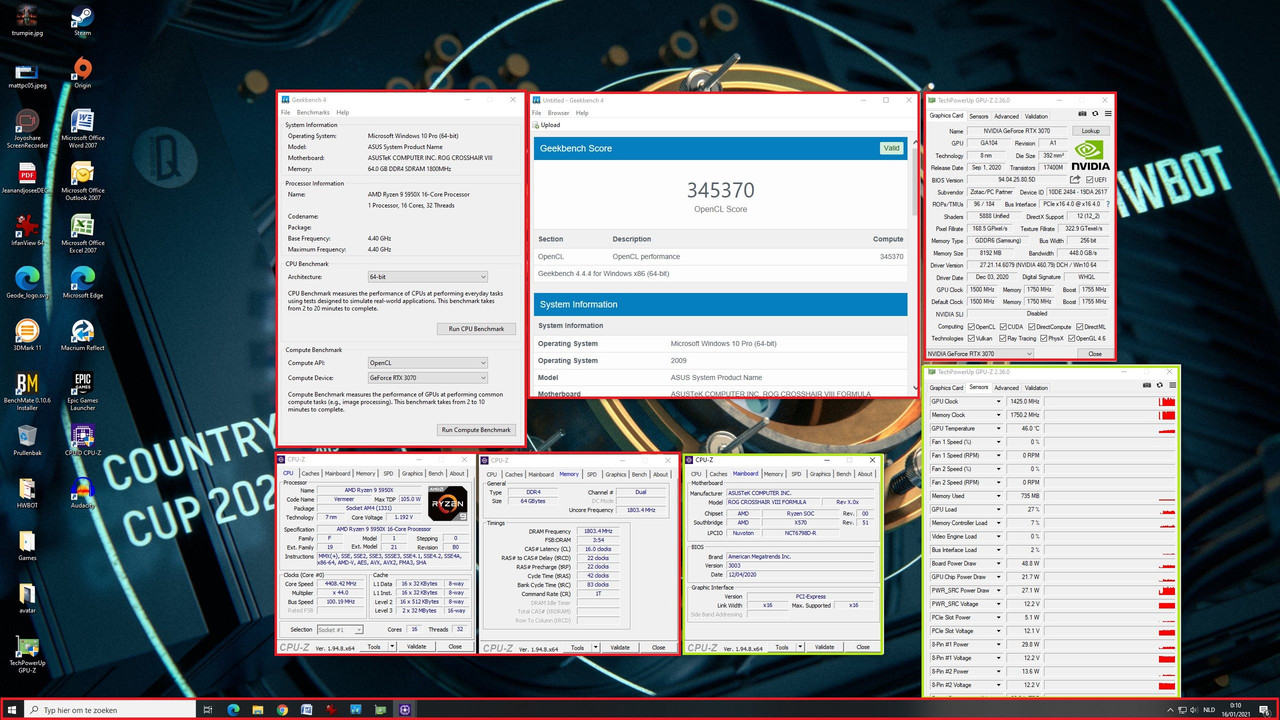The height and width of the screenshot is (720, 1280).
Task: Click the Windows Start button
Action: 12,710
